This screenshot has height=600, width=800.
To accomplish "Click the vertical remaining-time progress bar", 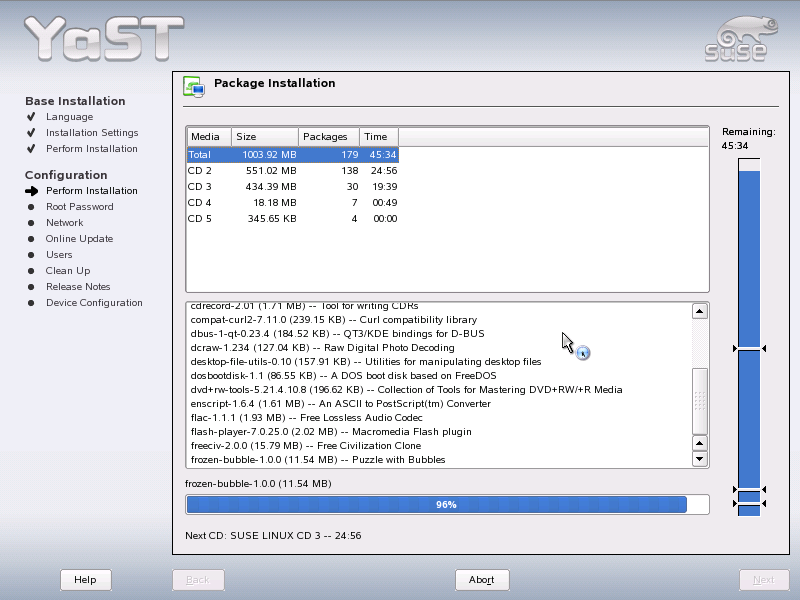I will (749, 337).
